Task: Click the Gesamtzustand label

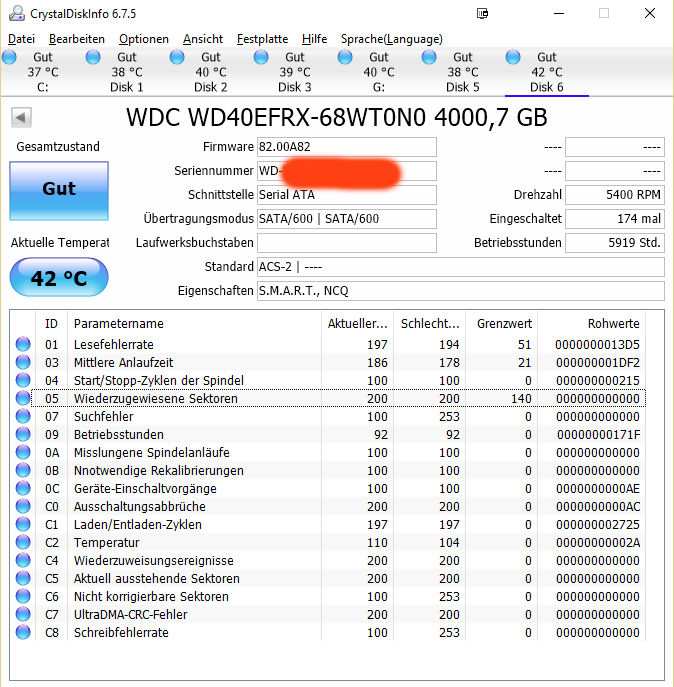Action: 58,146
